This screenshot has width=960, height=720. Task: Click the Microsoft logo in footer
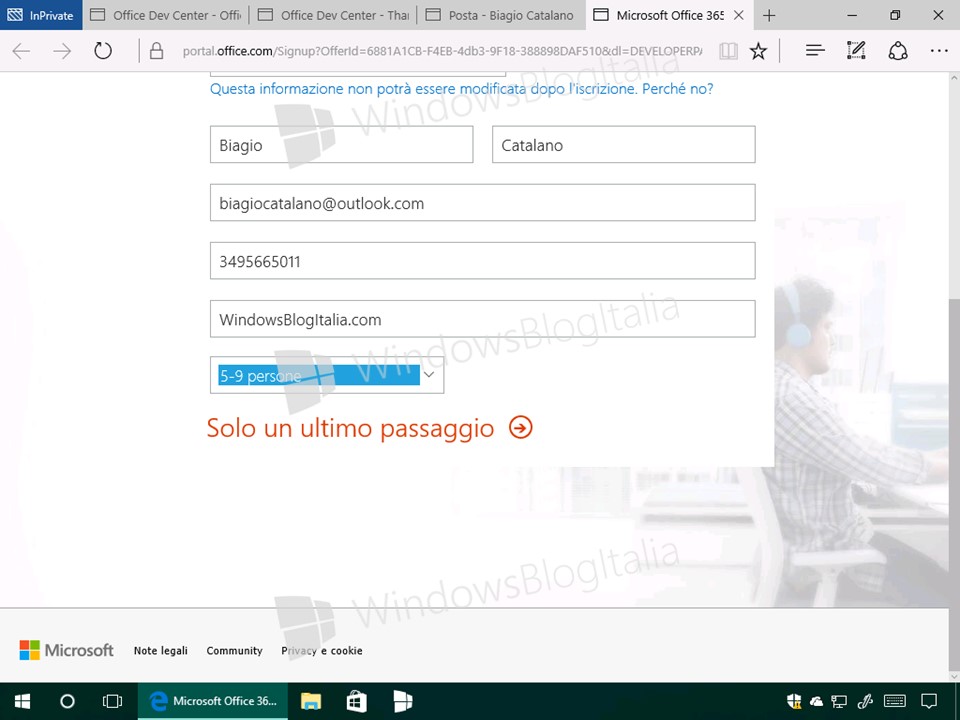[66, 650]
